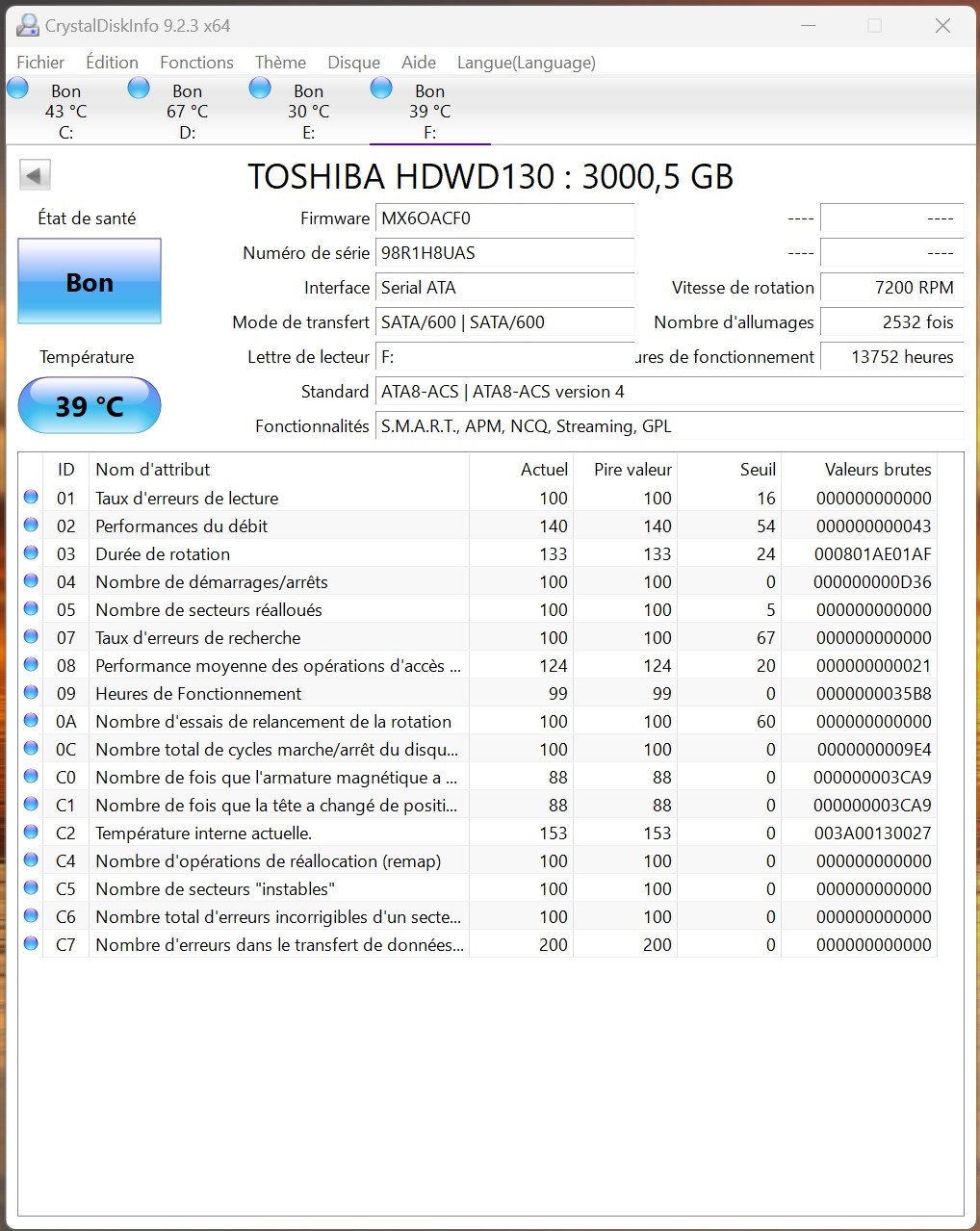Click raw value 000801AE01AF
This screenshot has height=1231, width=980.
tap(873, 553)
